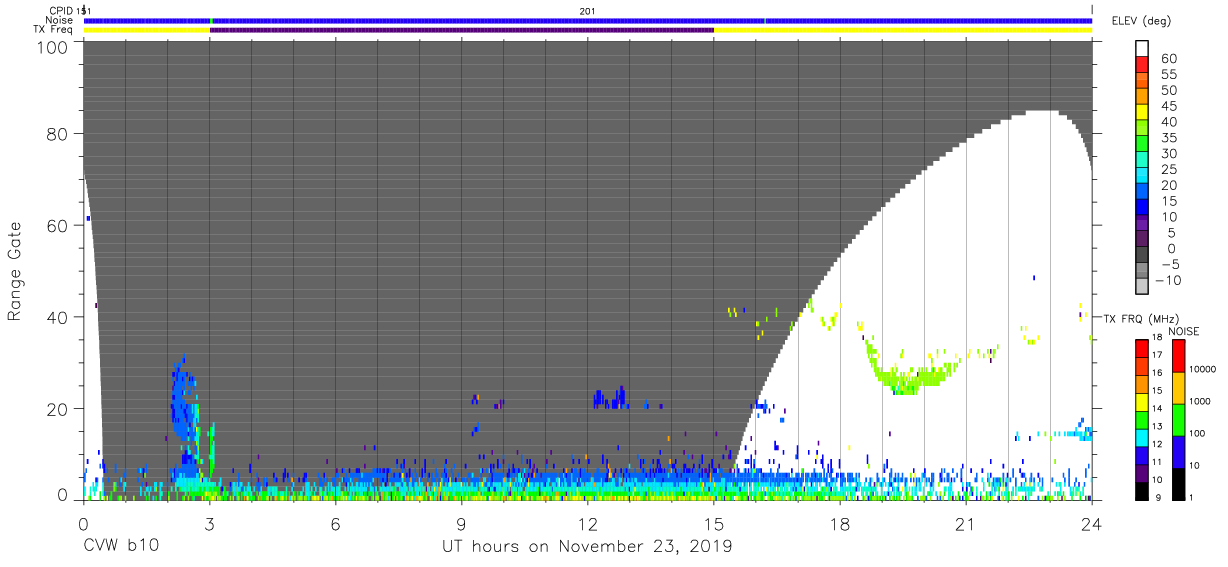Click the Range Gate axis title
Viewport: 1228px width, 567px height.
pos(15,272)
